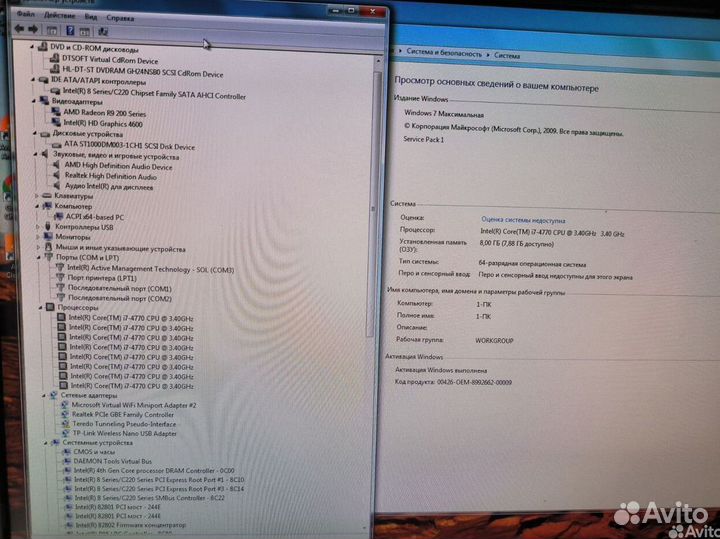Viewport: 720px width, 539px height.
Task: Select Аудио Intel(R) для дисплеев
Action: click(x=109, y=187)
